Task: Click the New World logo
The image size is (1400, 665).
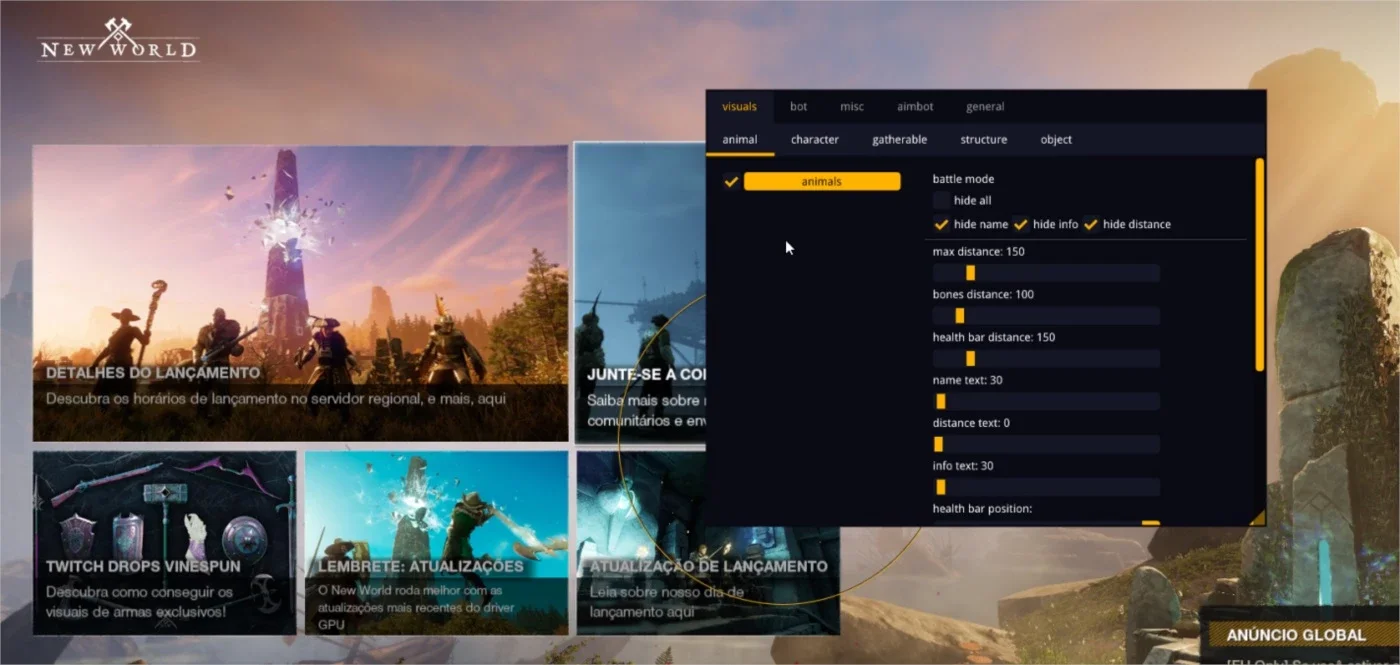Action: 118,40
